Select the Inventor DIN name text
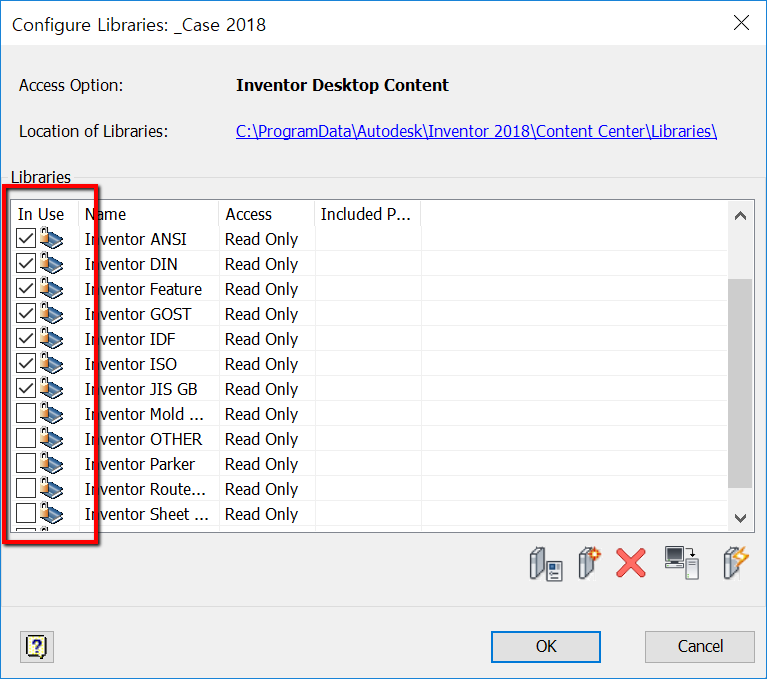 click(x=131, y=264)
